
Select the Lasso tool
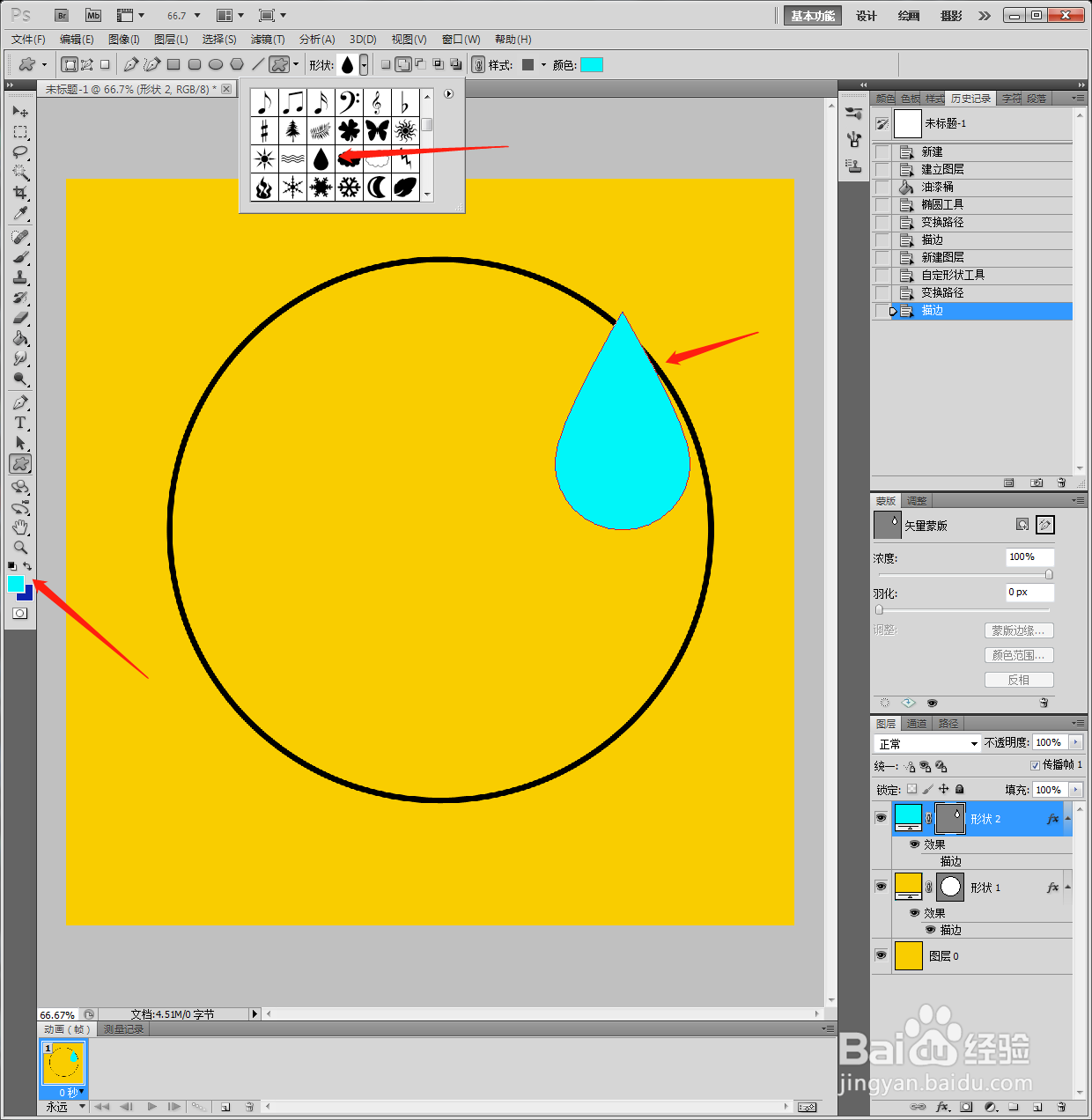click(x=20, y=152)
